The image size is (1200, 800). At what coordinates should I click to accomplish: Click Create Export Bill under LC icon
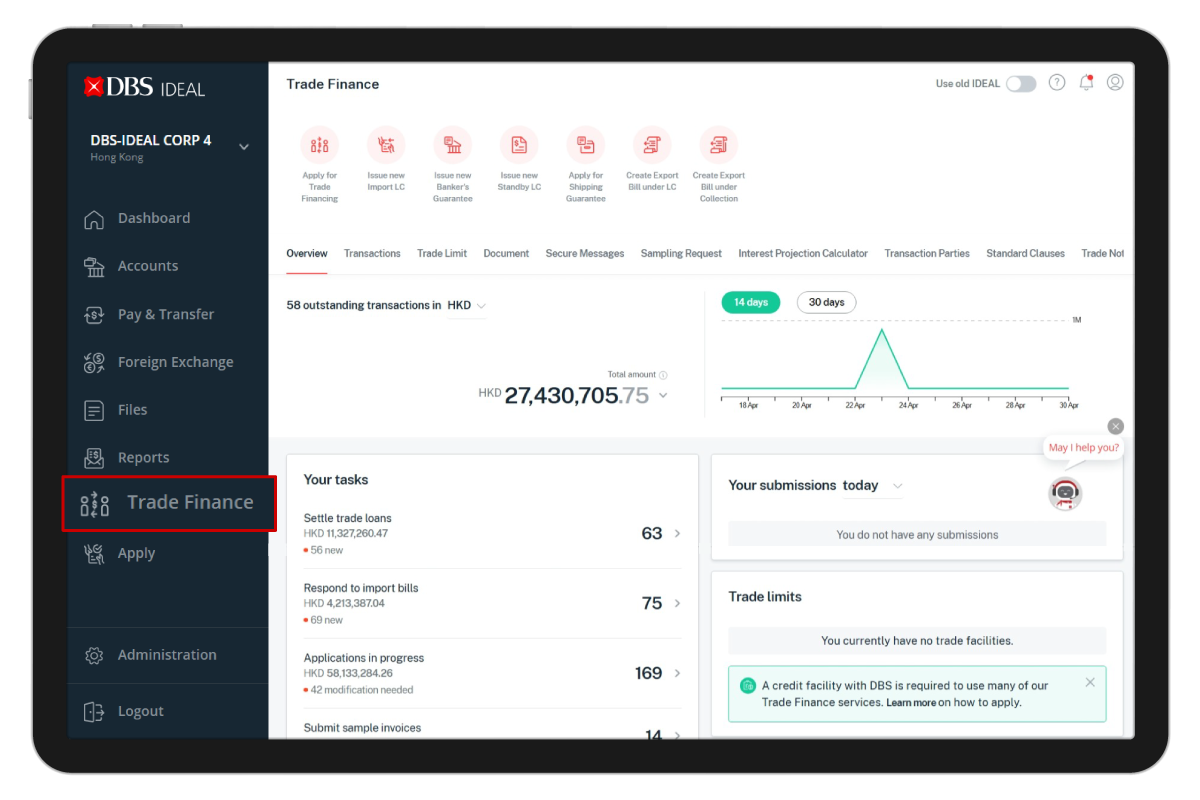click(x=652, y=144)
